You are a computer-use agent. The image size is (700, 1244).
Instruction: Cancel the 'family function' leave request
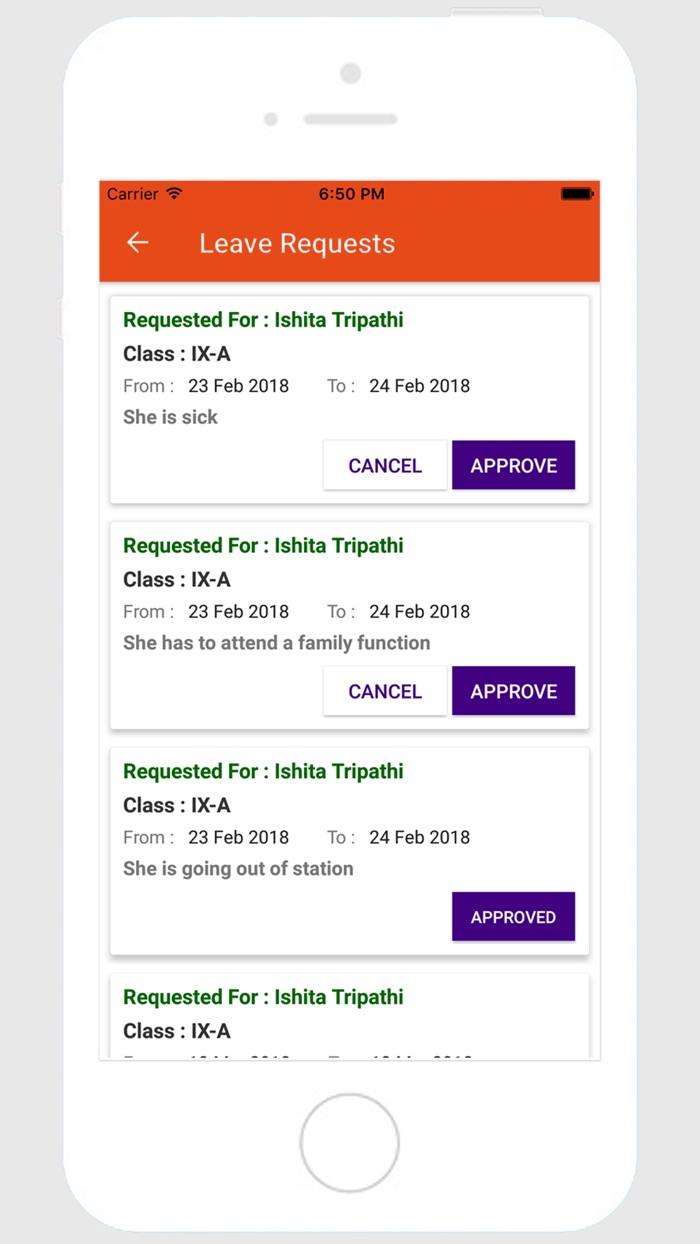pyautogui.click(x=385, y=691)
